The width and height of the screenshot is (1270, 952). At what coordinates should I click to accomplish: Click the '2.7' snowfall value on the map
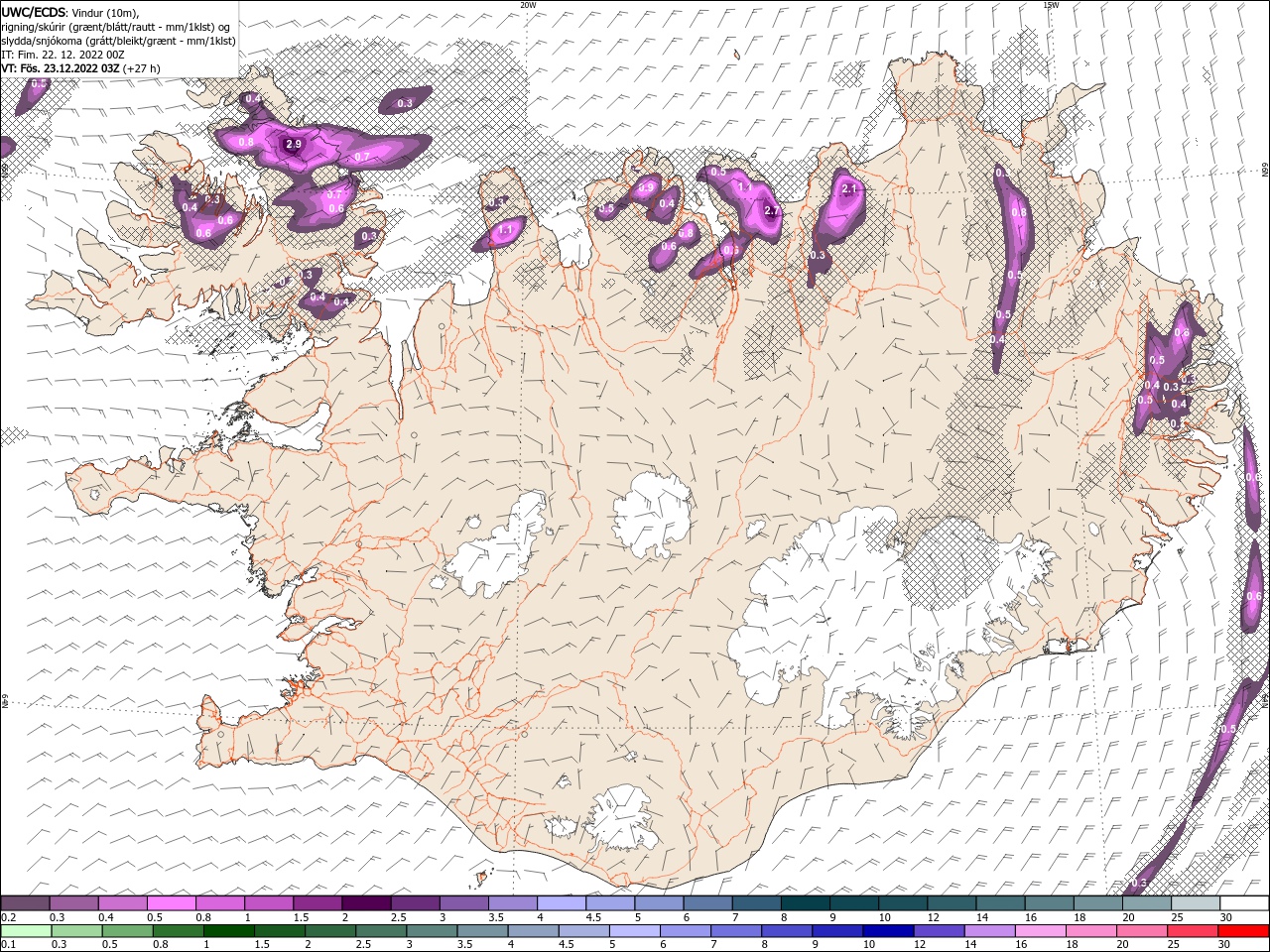pos(772,211)
